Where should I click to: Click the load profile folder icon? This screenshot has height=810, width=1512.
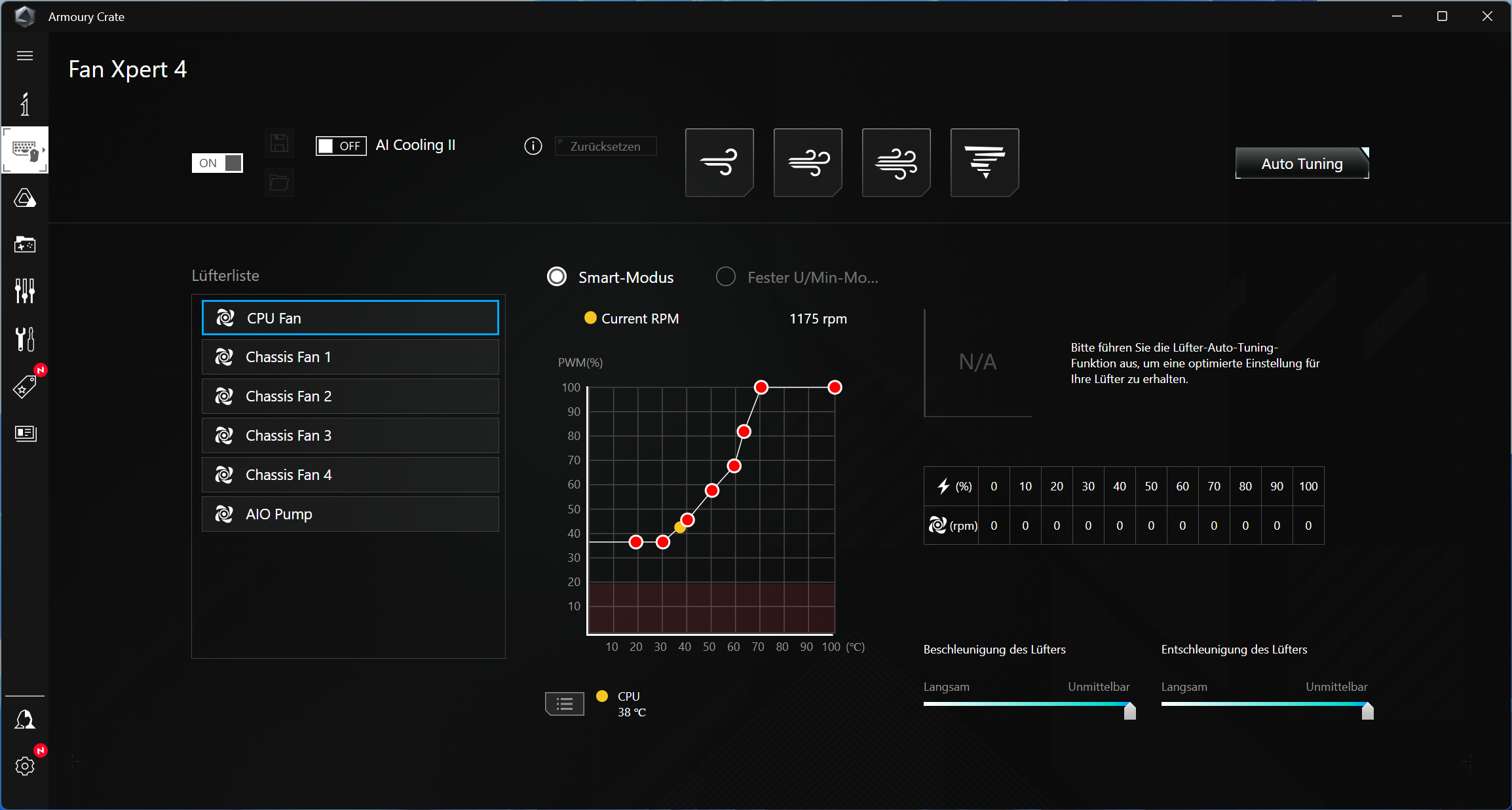click(x=279, y=183)
